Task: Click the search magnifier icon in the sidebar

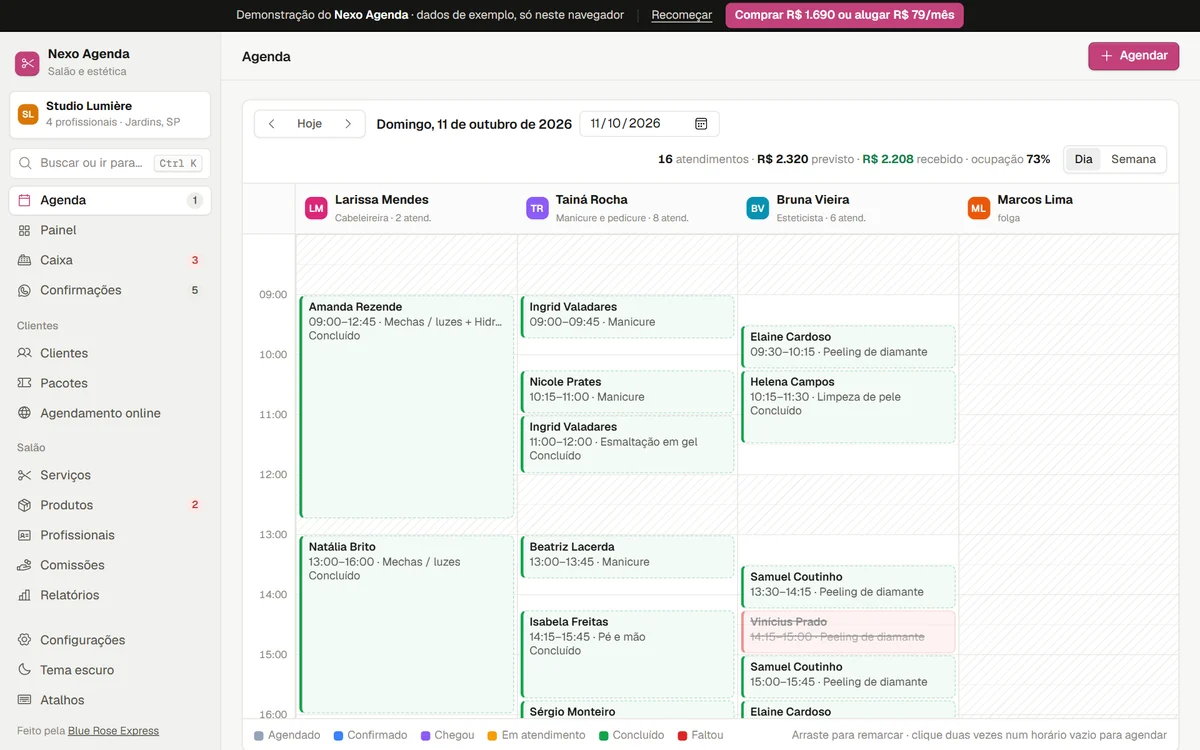Action: point(25,163)
